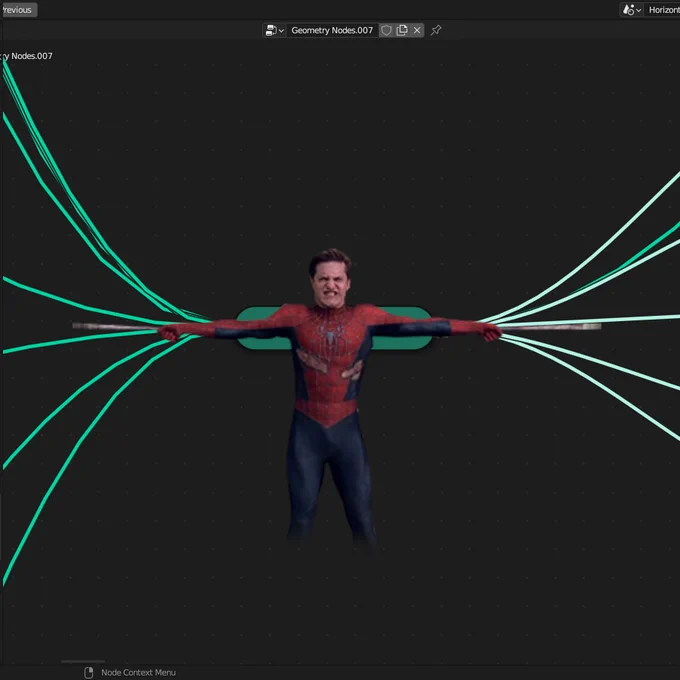The width and height of the screenshot is (680, 680).
Task: Click the metal rod on right side
Action: click(551, 327)
